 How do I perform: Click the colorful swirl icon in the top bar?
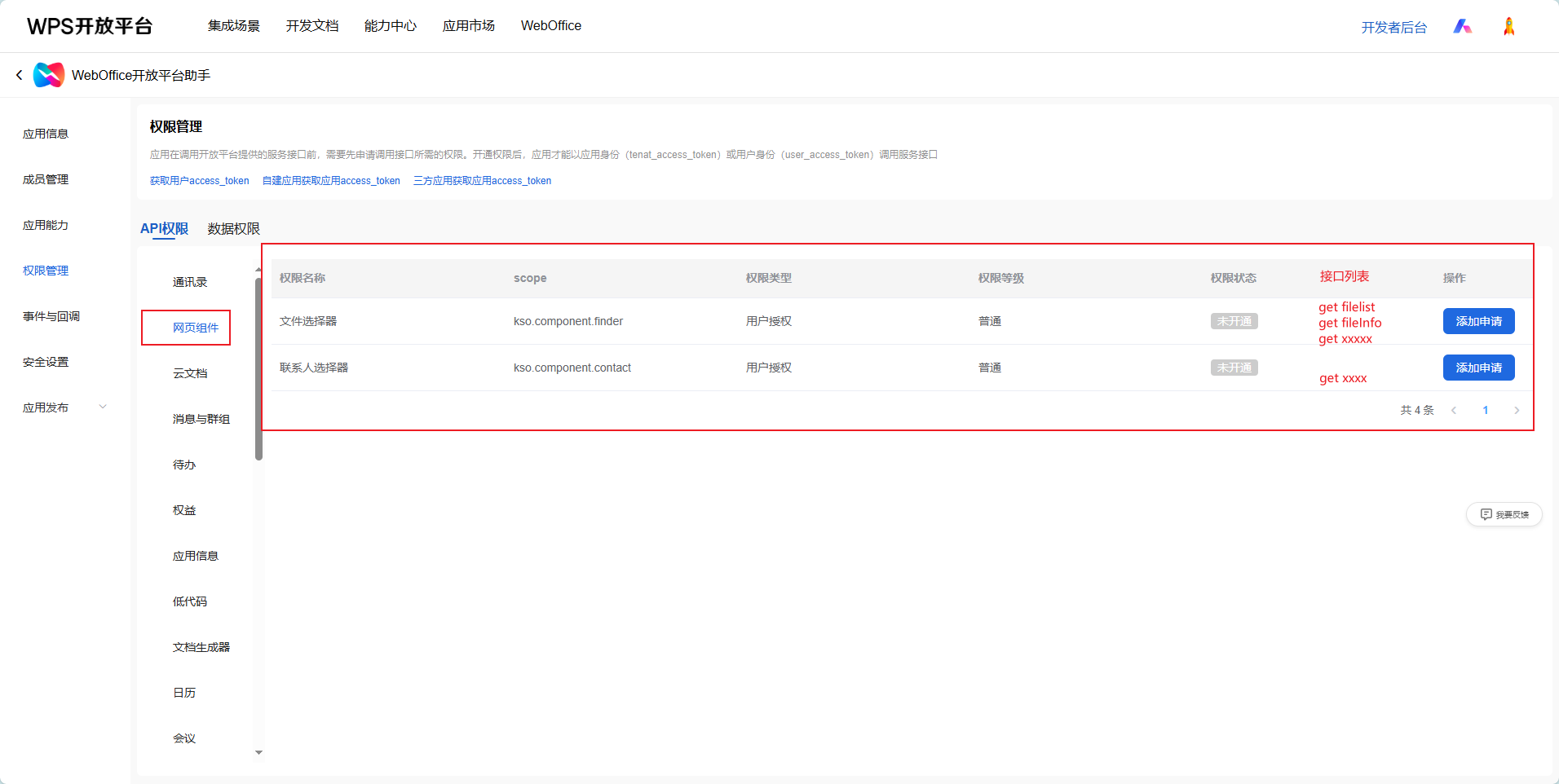click(1462, 25)
